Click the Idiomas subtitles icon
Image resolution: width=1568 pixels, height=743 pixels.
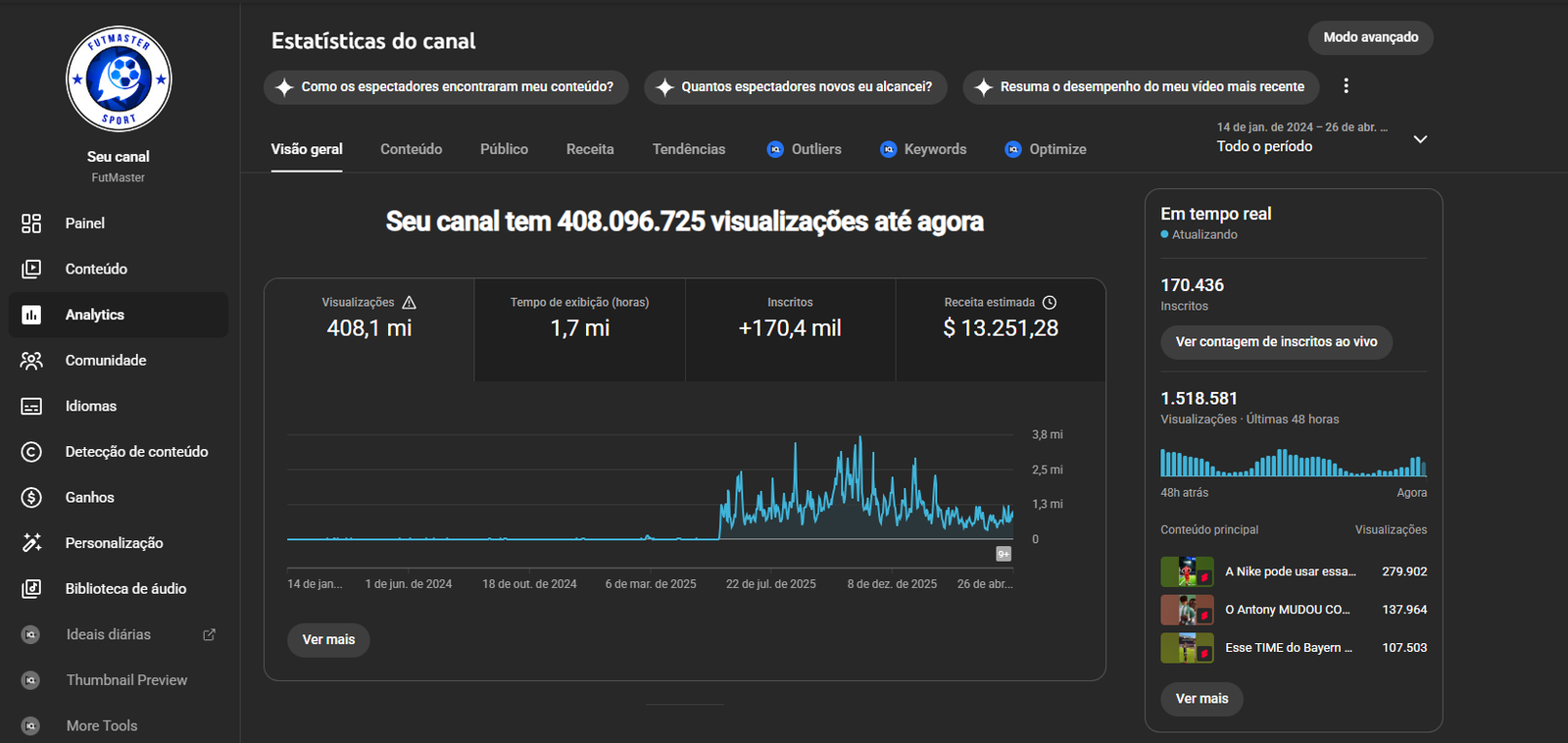tap(31, 406)
